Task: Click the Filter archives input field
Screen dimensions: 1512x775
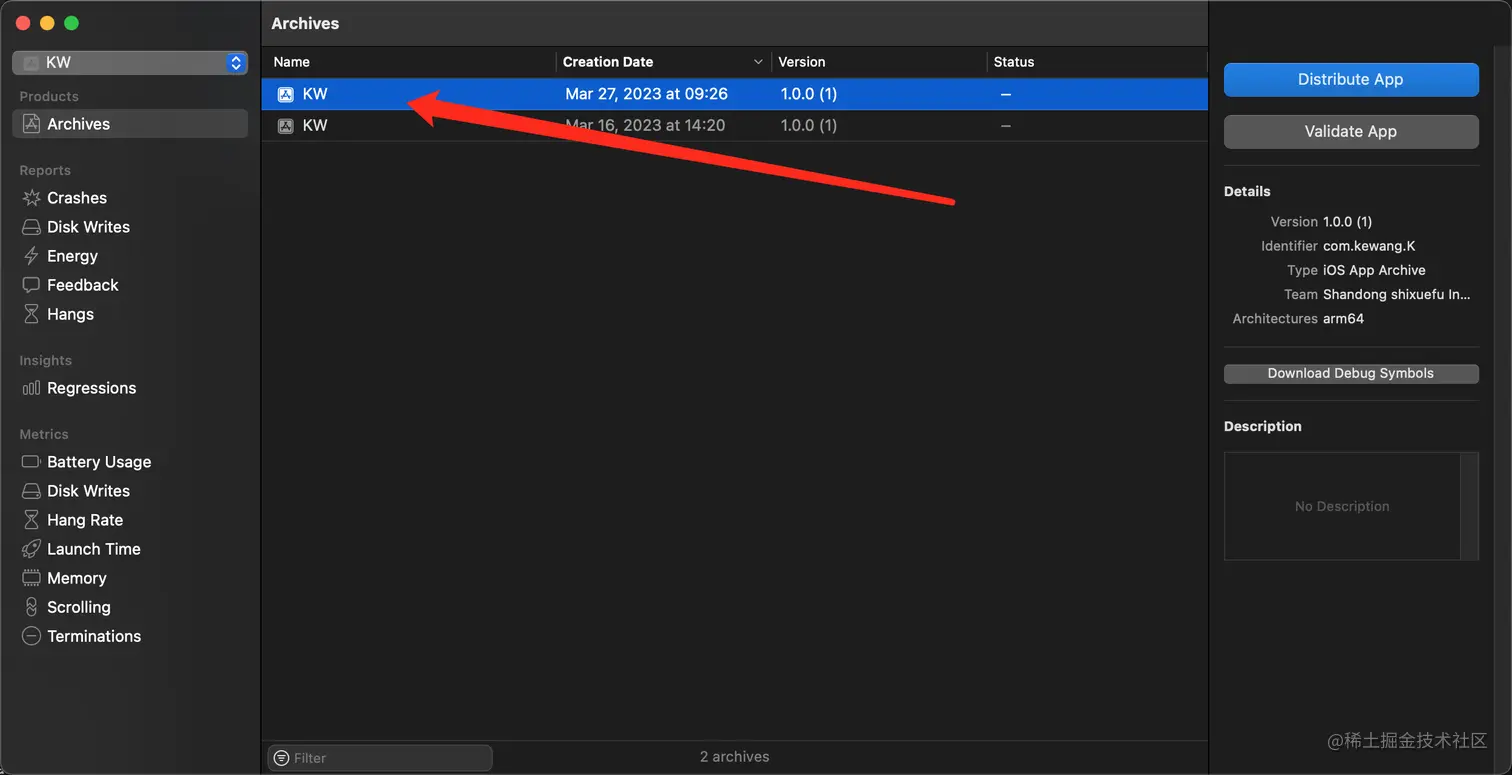Action: (x=380, y=758)
